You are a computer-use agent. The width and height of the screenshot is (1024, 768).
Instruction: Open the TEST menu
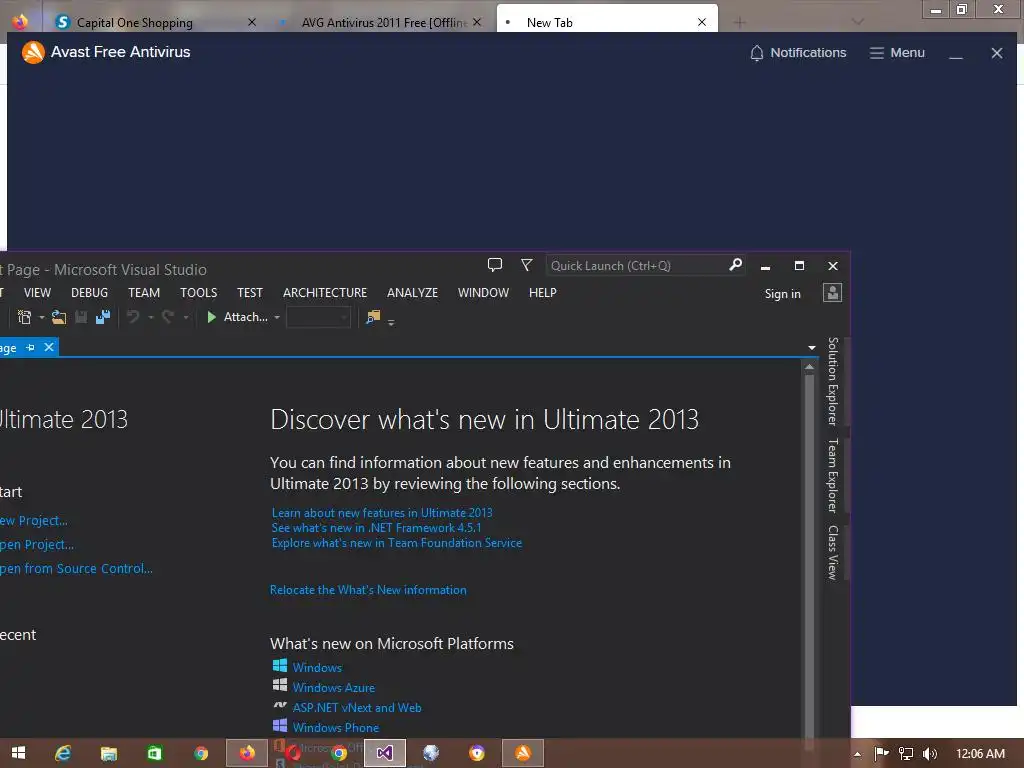pyautogui.click(x=249, y=293)
